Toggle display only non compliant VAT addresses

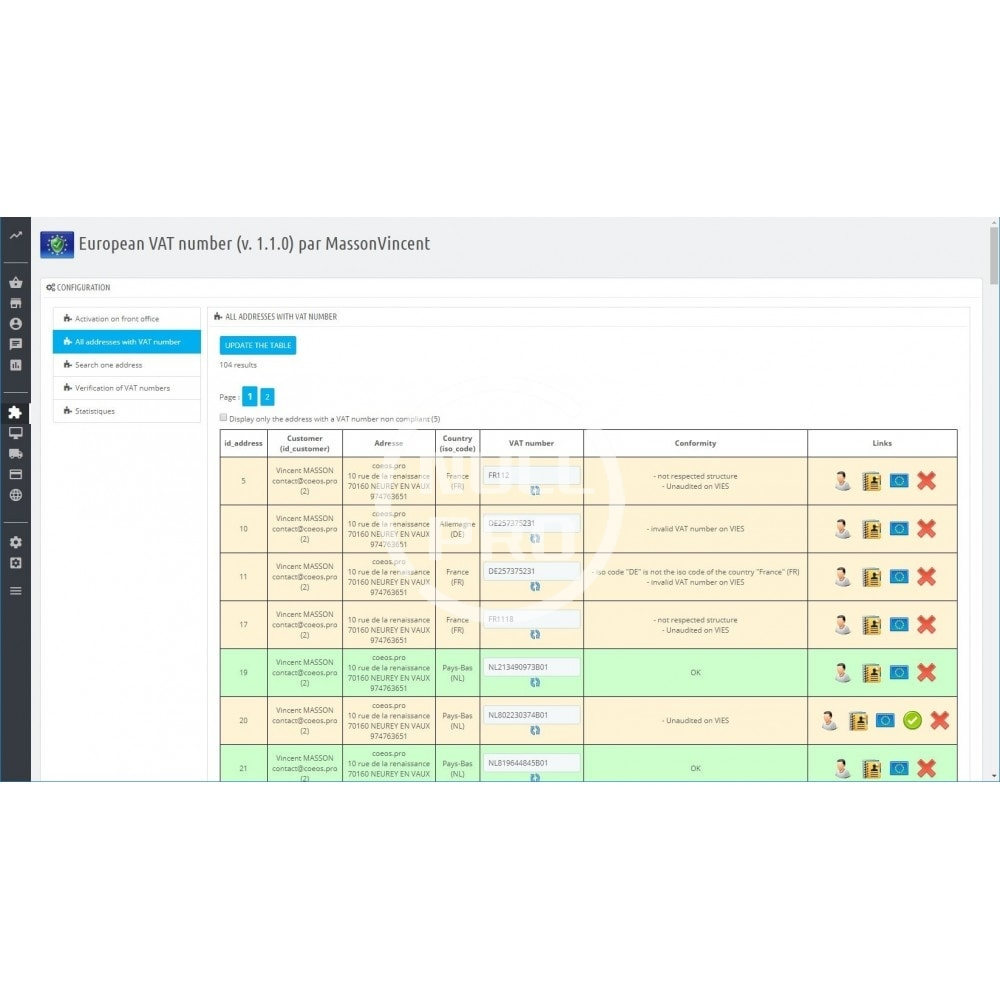point(223,418)
